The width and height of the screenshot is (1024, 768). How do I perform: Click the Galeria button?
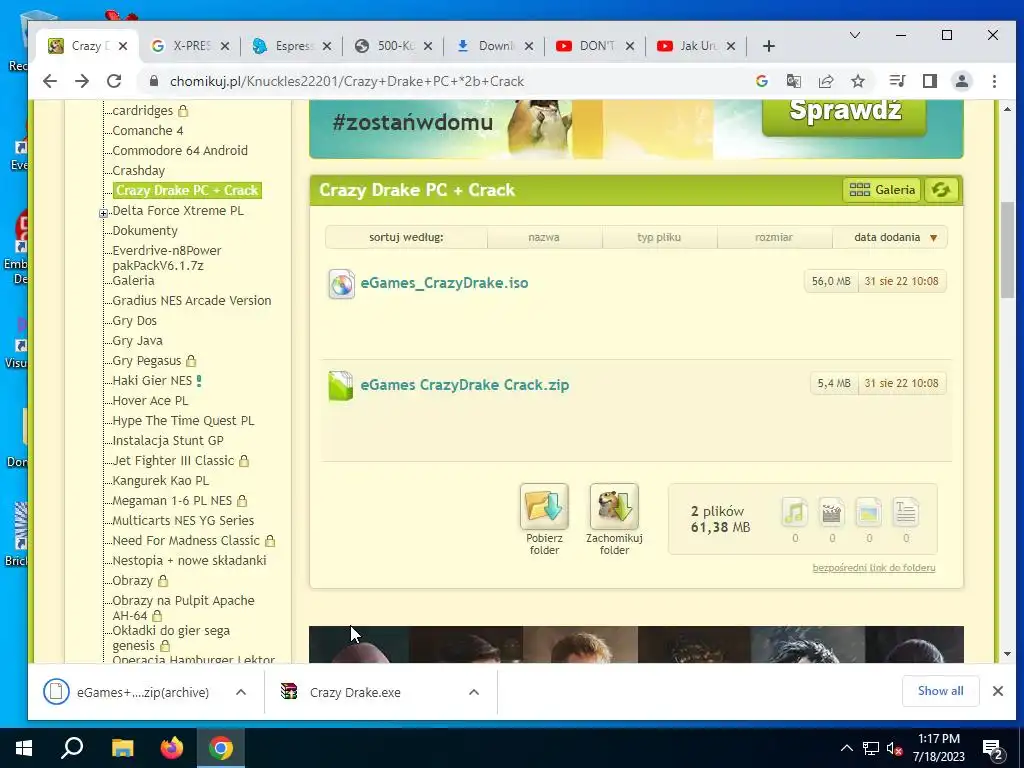pyautogui.click(x=882, y=190)
